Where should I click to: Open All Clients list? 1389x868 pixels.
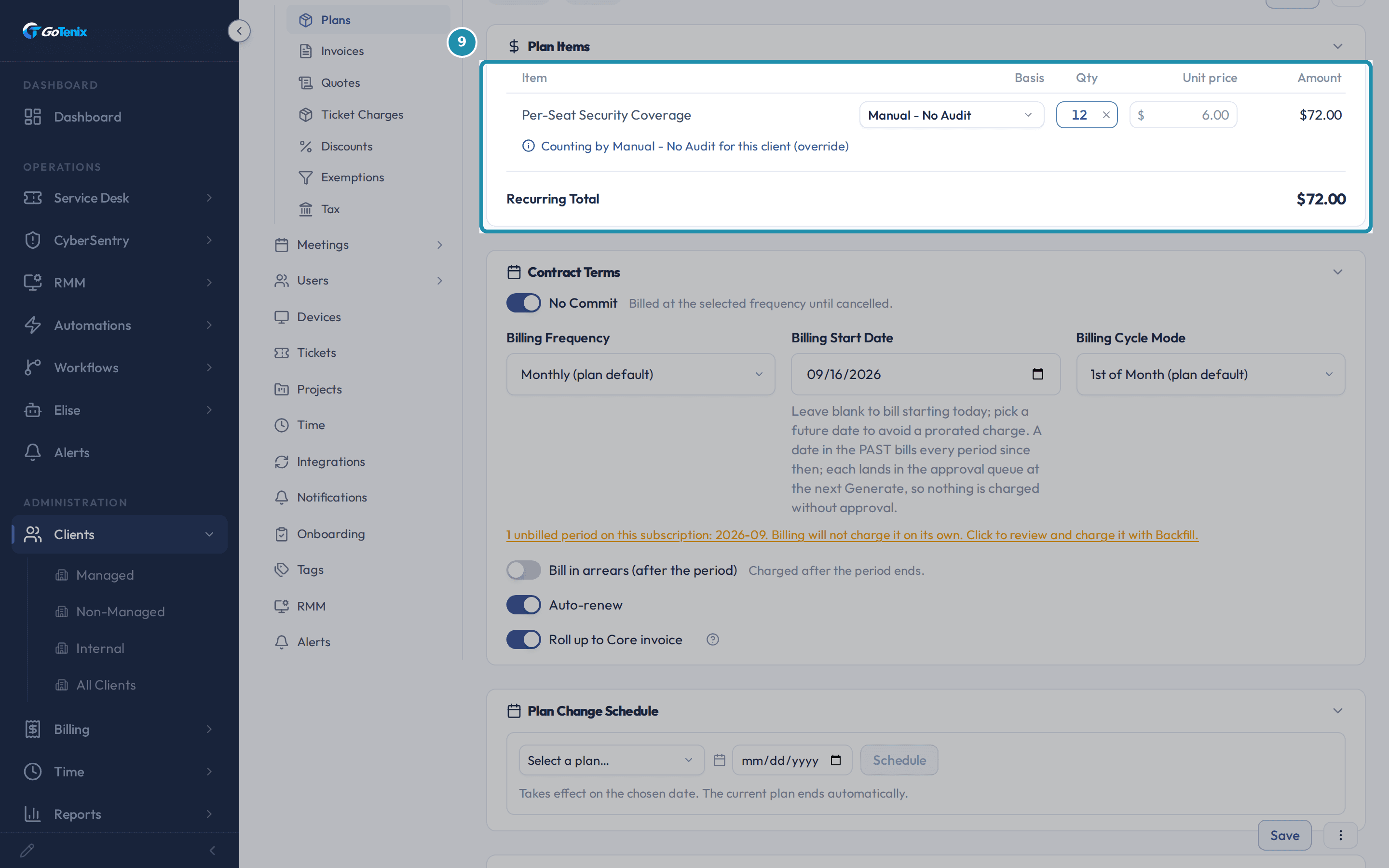tap(106, 685)
